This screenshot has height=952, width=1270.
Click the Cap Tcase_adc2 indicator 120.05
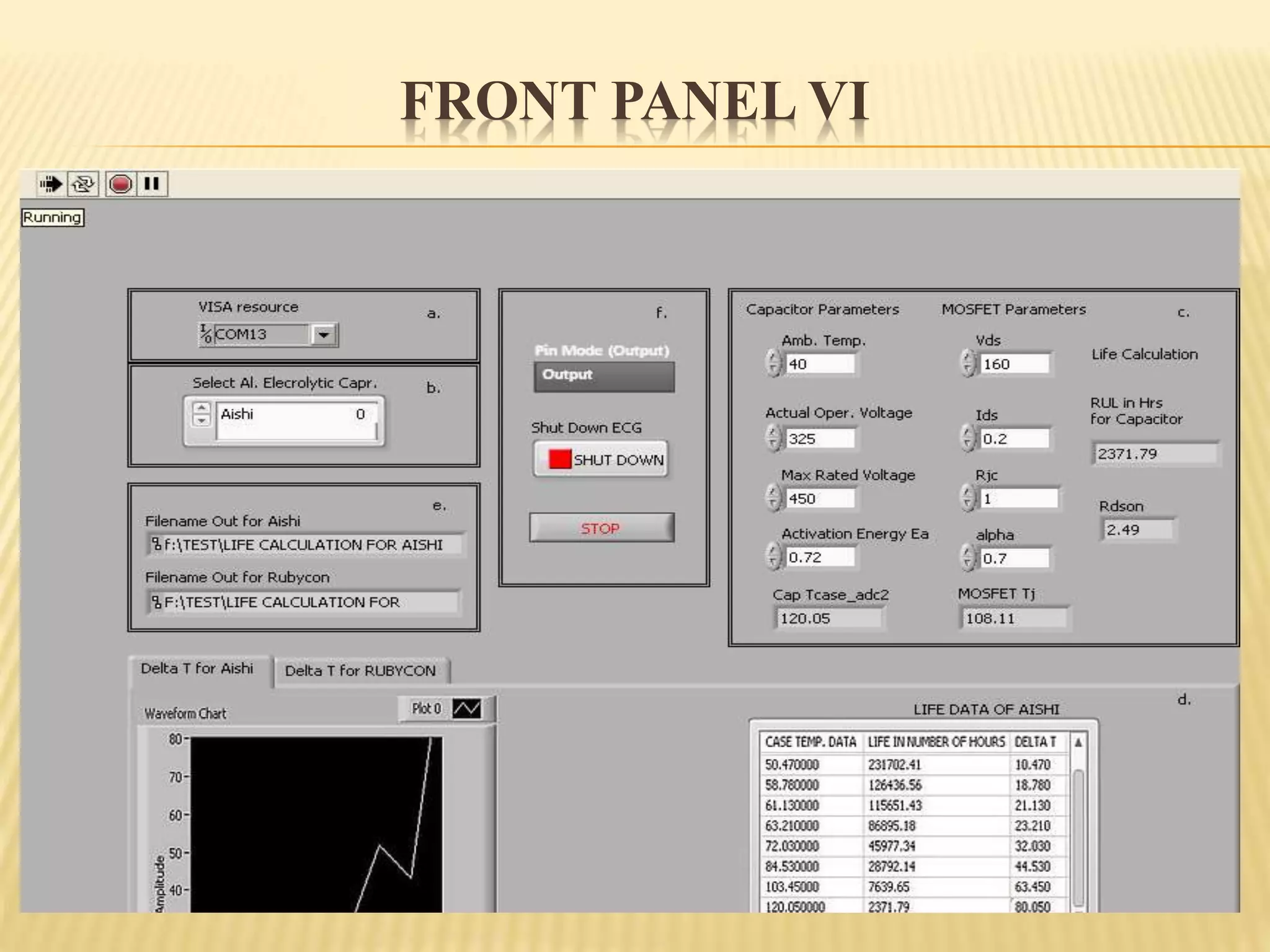click(x=829, y=618)
